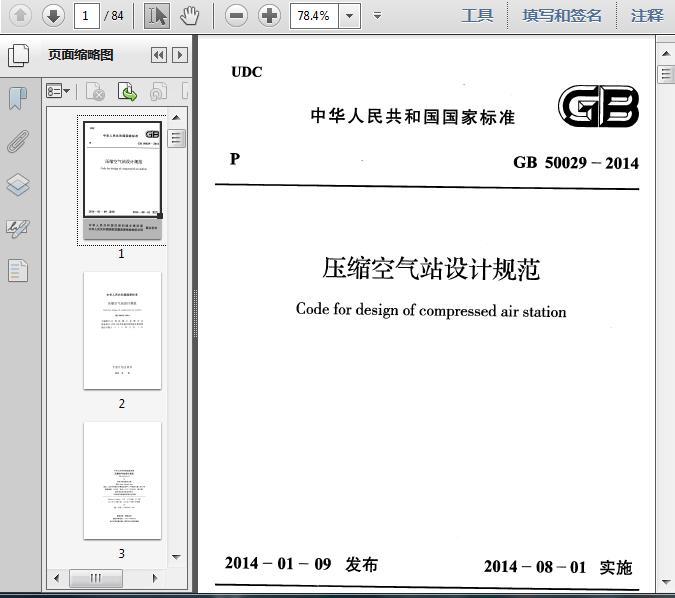Open the attachments paperclip panel
The image size is (675, 598).
pos(18,141)
